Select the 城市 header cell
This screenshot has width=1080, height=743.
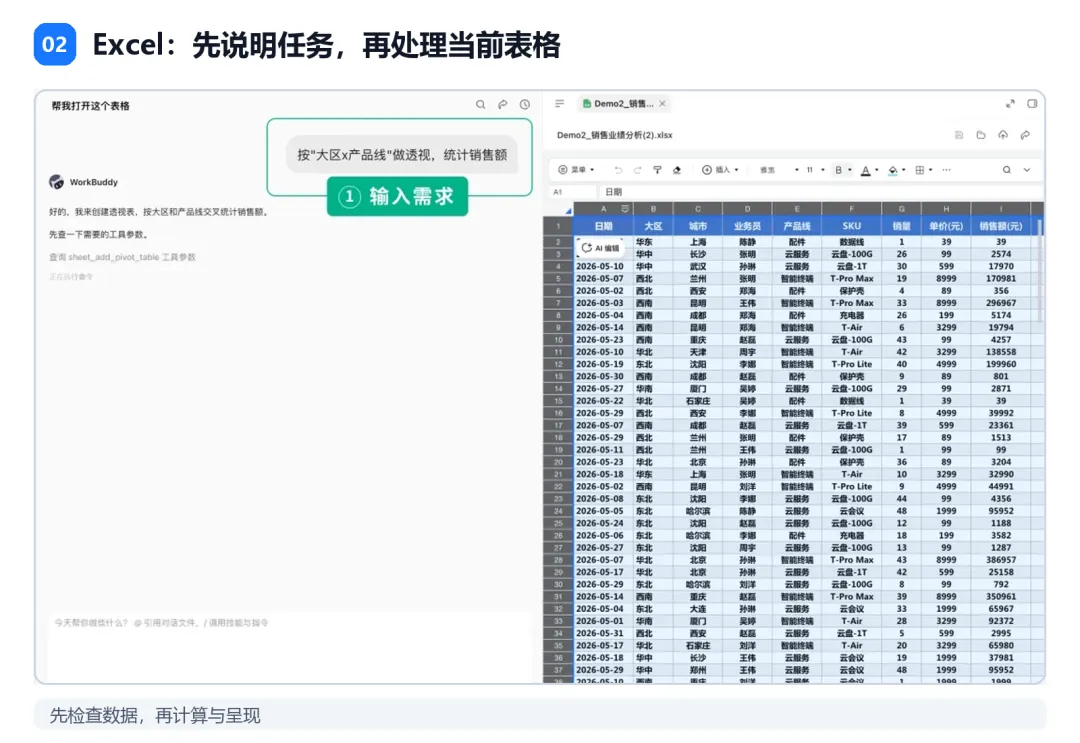pos(698,226)
